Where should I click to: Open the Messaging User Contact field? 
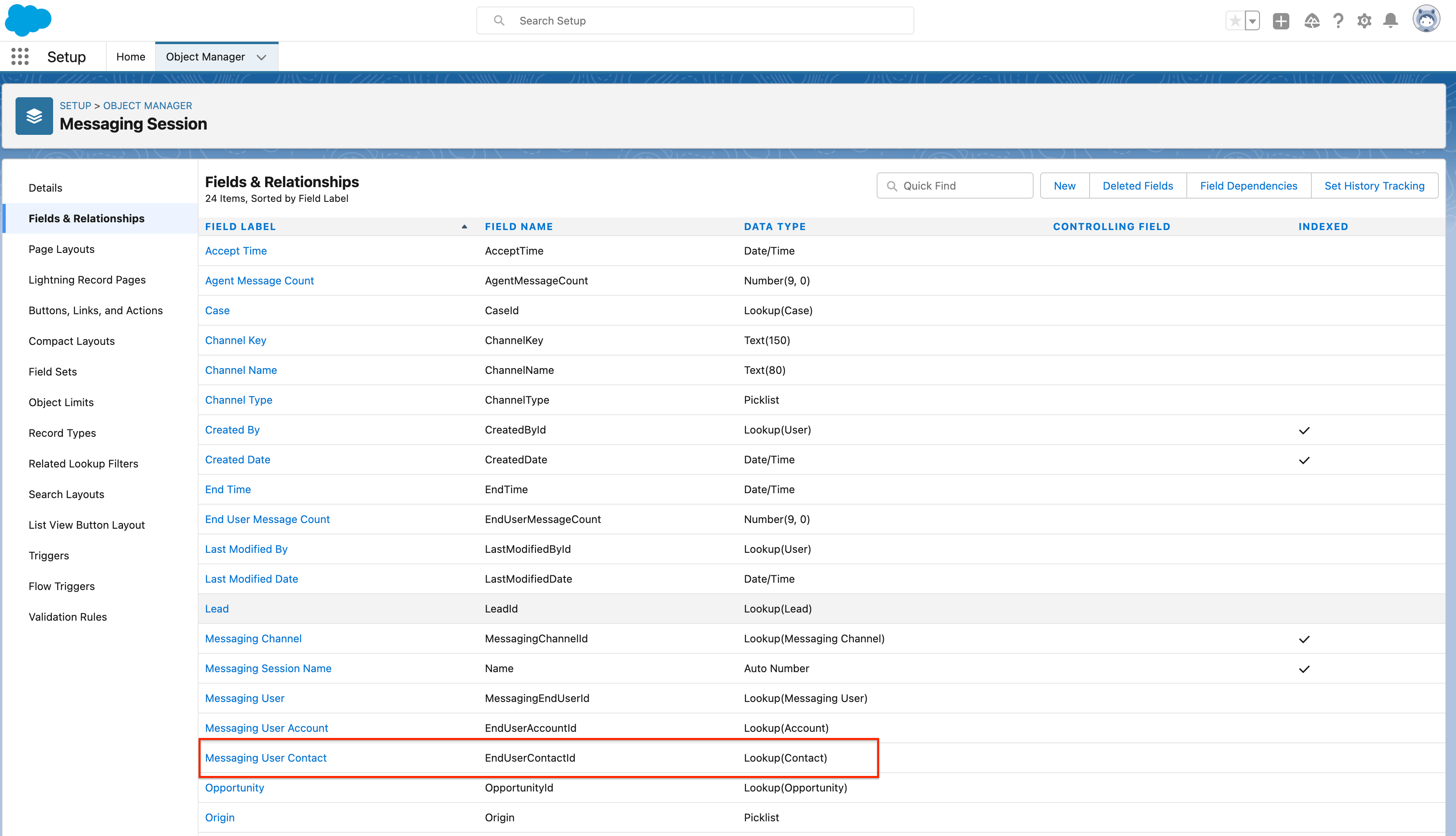(x=266, y=758)
